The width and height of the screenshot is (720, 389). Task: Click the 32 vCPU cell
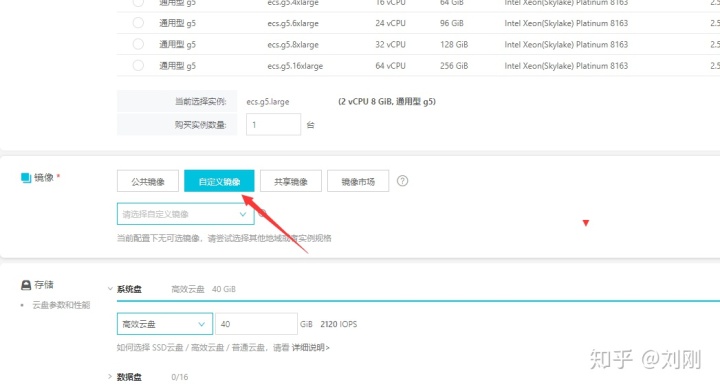(390, 44)
